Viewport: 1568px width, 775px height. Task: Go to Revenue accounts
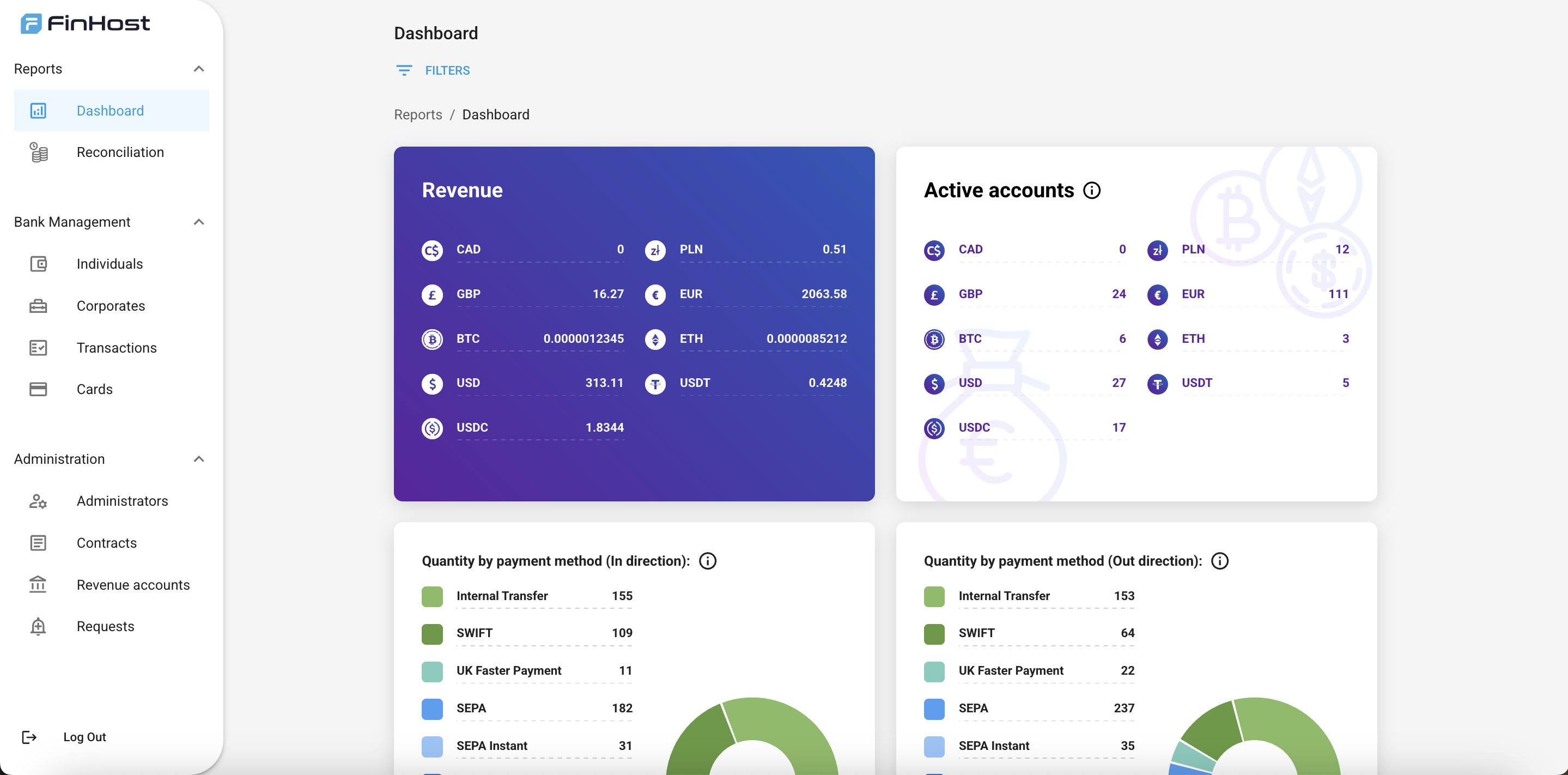tap(133, 584)
